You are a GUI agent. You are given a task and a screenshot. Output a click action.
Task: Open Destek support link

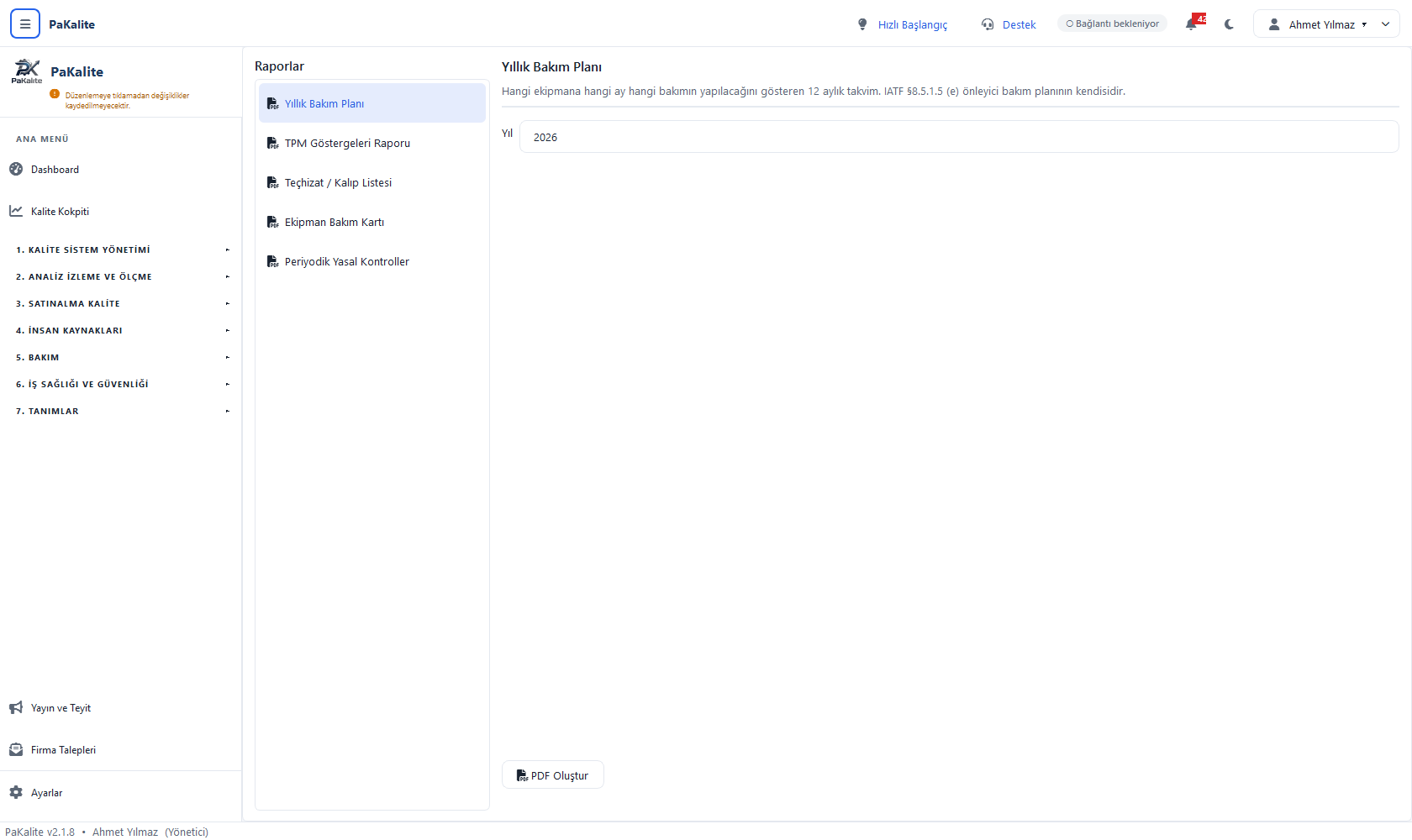[x=1019, y=24]
